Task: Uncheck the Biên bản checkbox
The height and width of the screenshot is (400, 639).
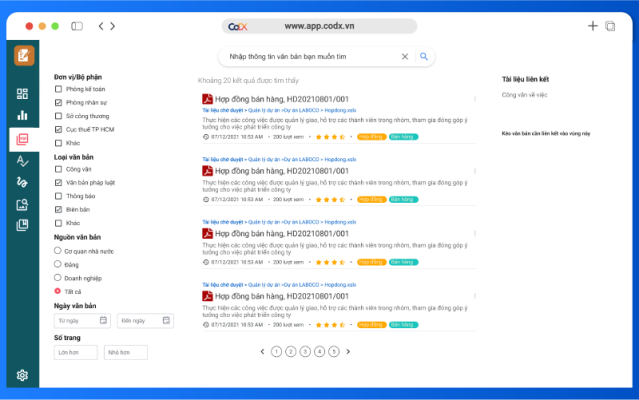Action: click(58, 209)
